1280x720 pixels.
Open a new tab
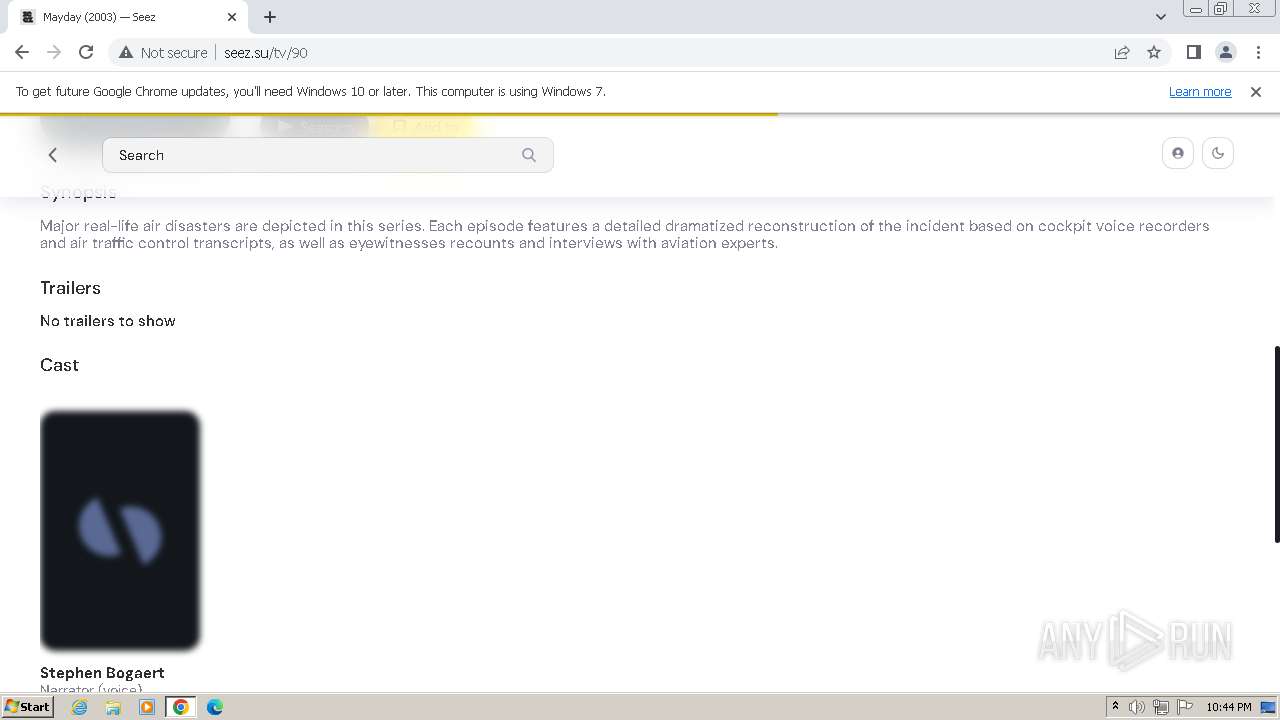tap(270, 16)
